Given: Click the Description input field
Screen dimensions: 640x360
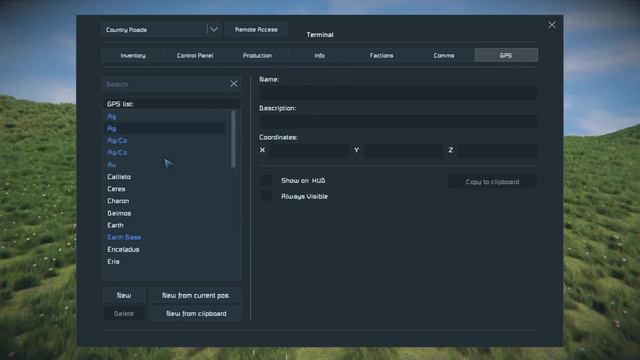Looking at the screenshot, I should (x=398, y=121).
